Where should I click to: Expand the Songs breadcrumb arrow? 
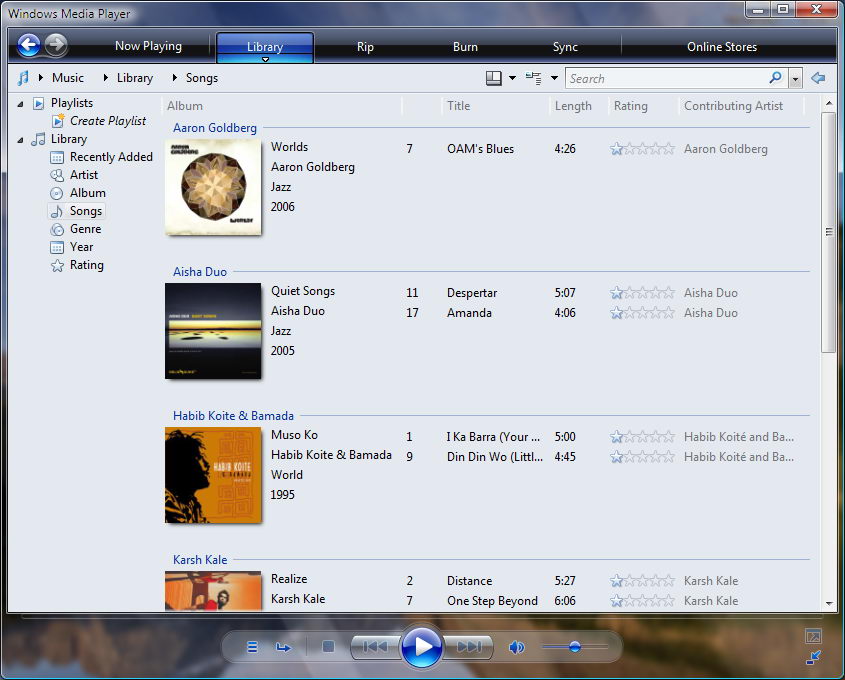point(175,78)
